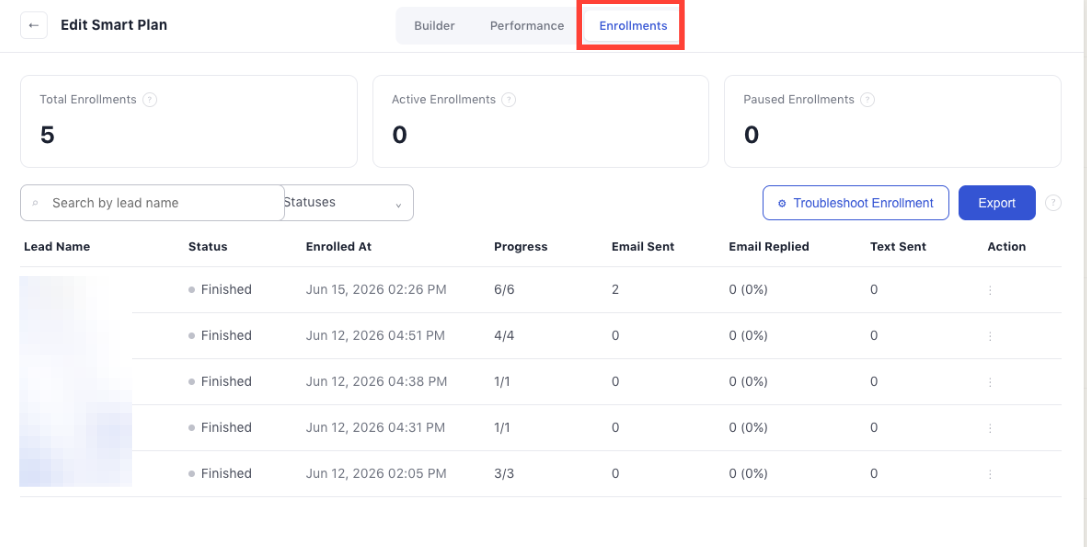Open action menu for Jun 12 04:51 PM enrollment
The height and width of the screenshot is (547, 1087).
(x=990, y=336)
